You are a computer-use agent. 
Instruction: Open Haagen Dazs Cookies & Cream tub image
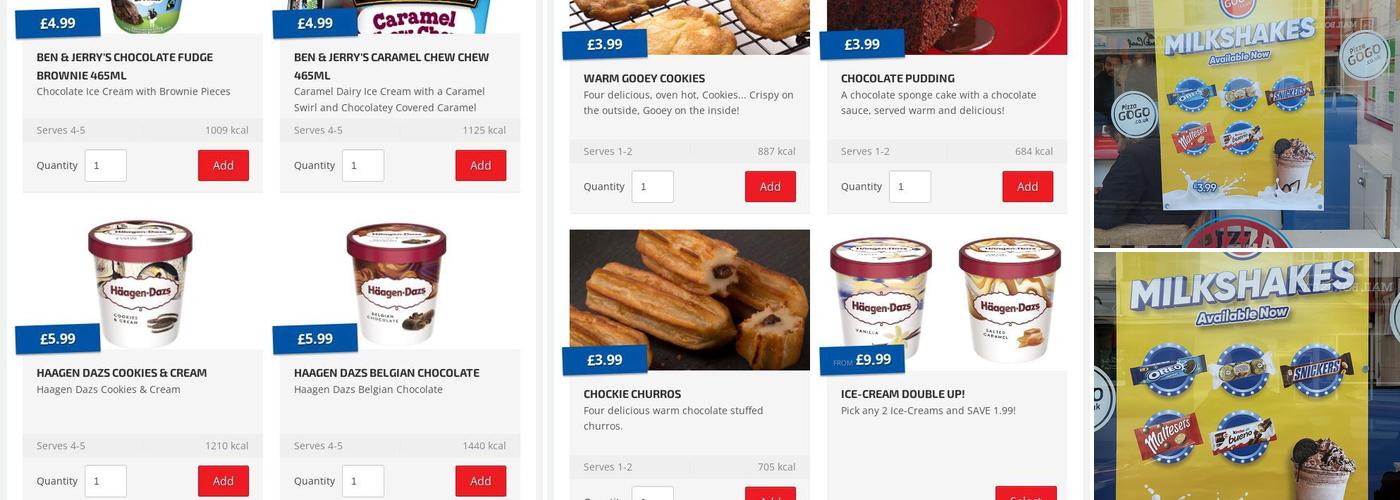pos(142,284)
